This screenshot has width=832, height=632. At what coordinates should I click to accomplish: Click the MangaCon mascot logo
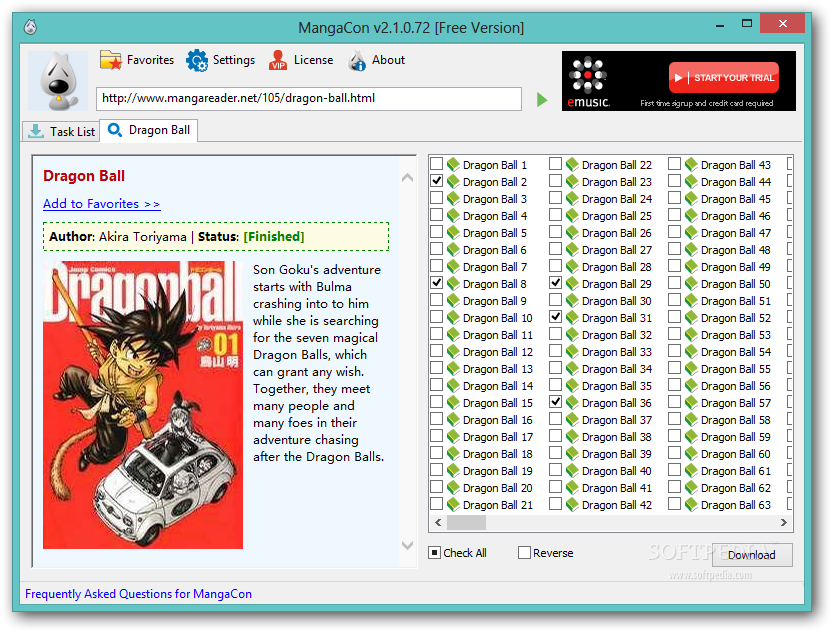[x=58, y=81]
